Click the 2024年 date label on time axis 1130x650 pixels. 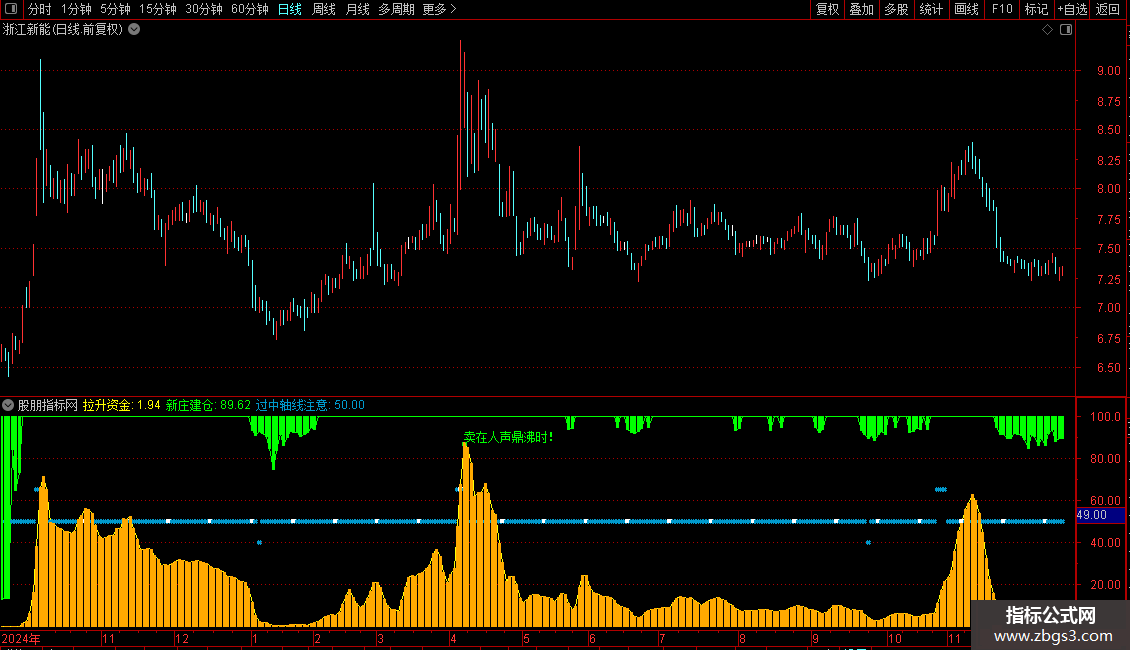pyautogui.click(x=21, y=638)
